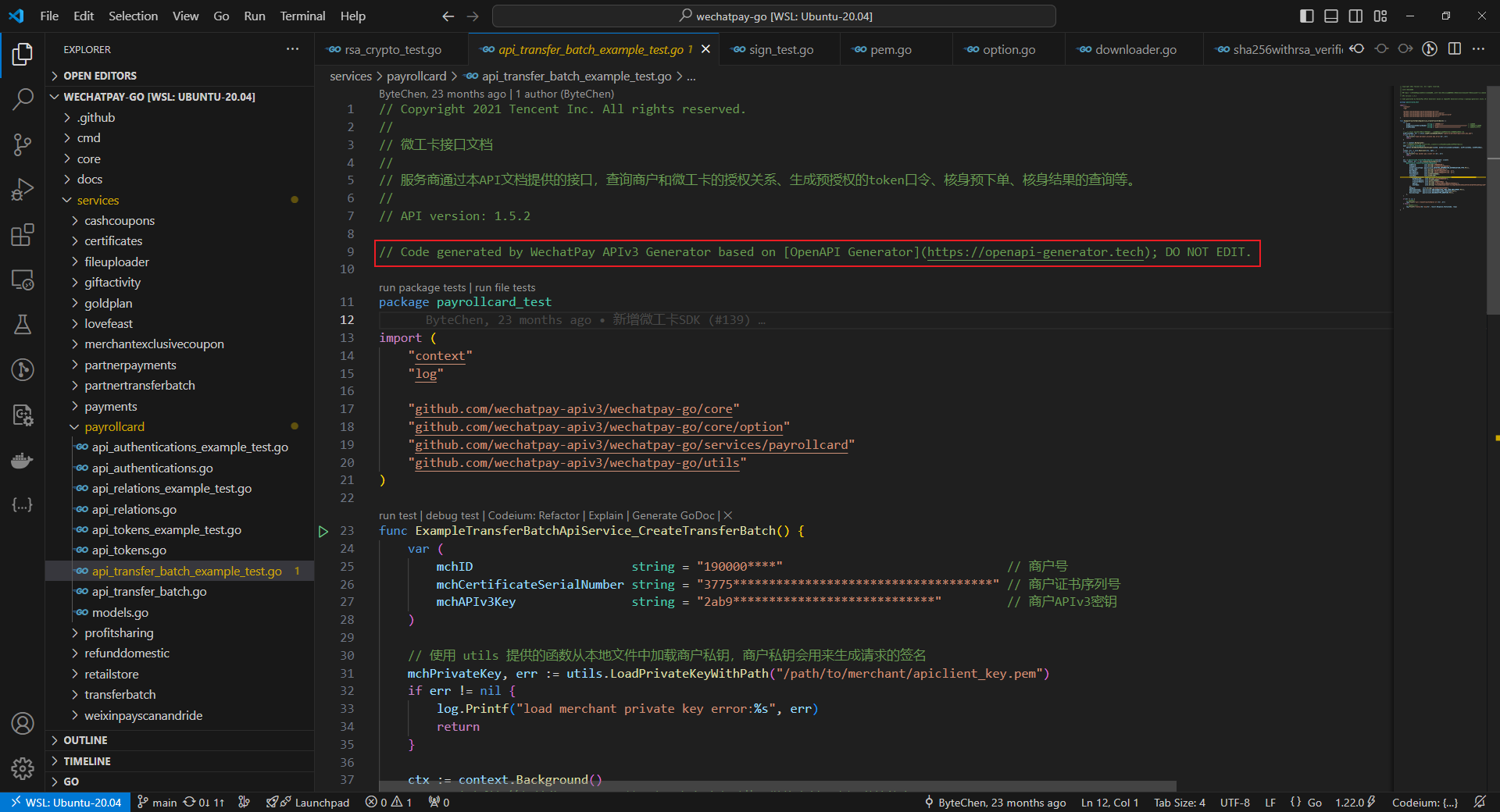
Task: Dismiss the Codeium code lens with X
Action: (x=727, y=515)
